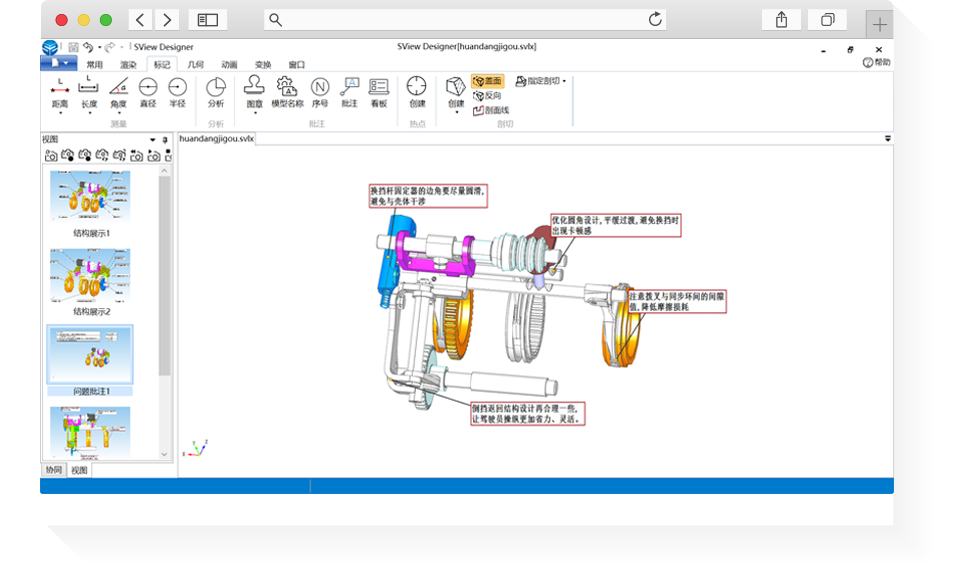
Task: Expand the section 创建 dropdown arrow
Action: point(456,113)
